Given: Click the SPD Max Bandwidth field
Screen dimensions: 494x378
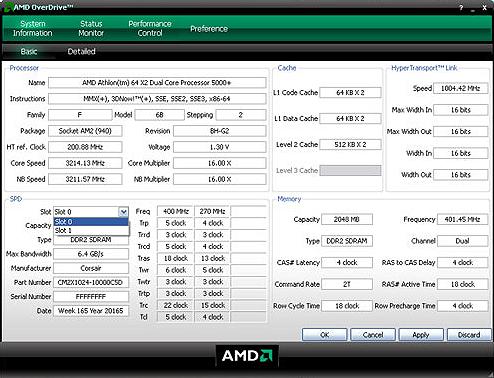Looking at the screenshot, I should [x=91, y=254].
